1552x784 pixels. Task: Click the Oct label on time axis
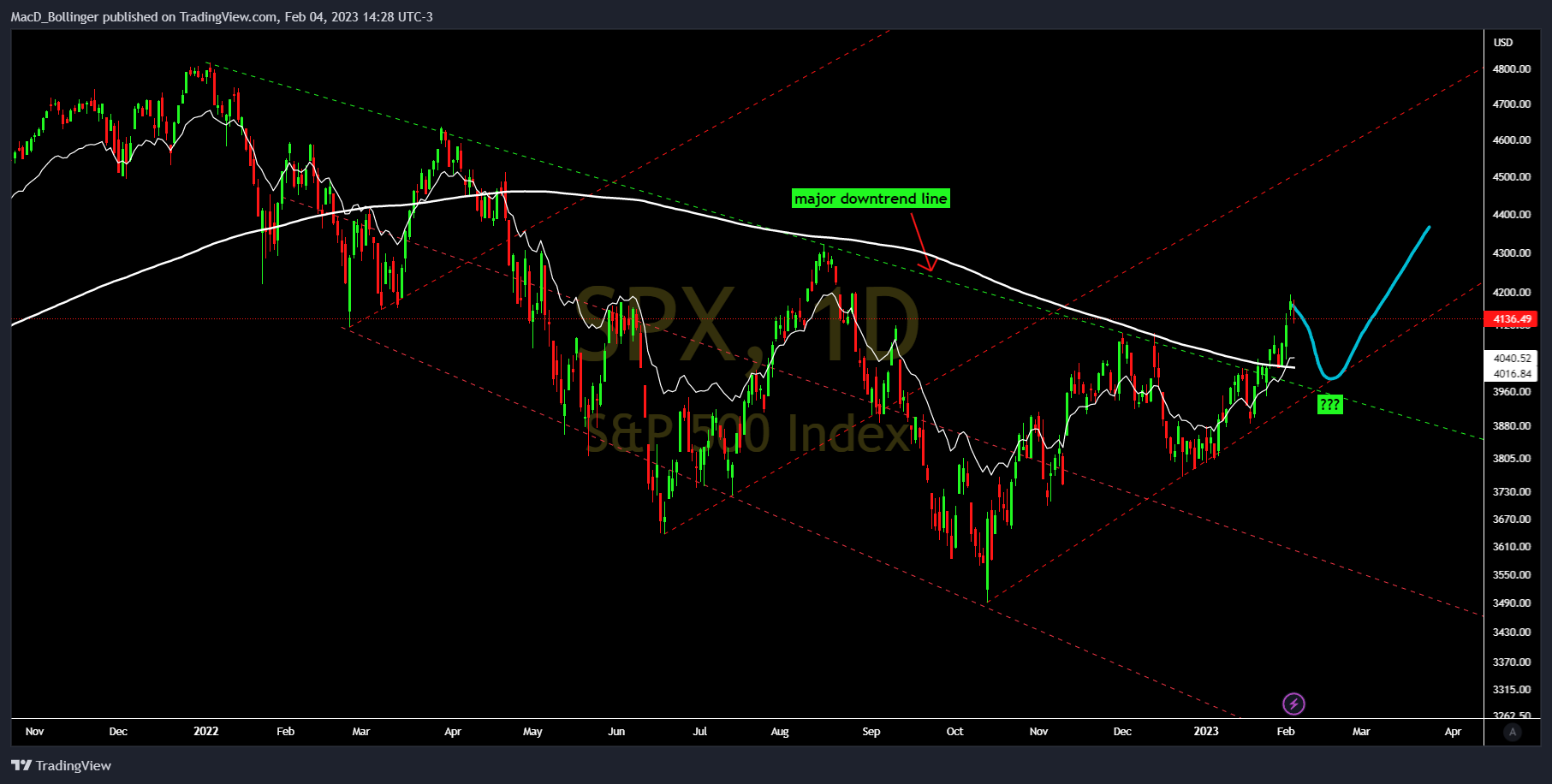pos(954,731)
